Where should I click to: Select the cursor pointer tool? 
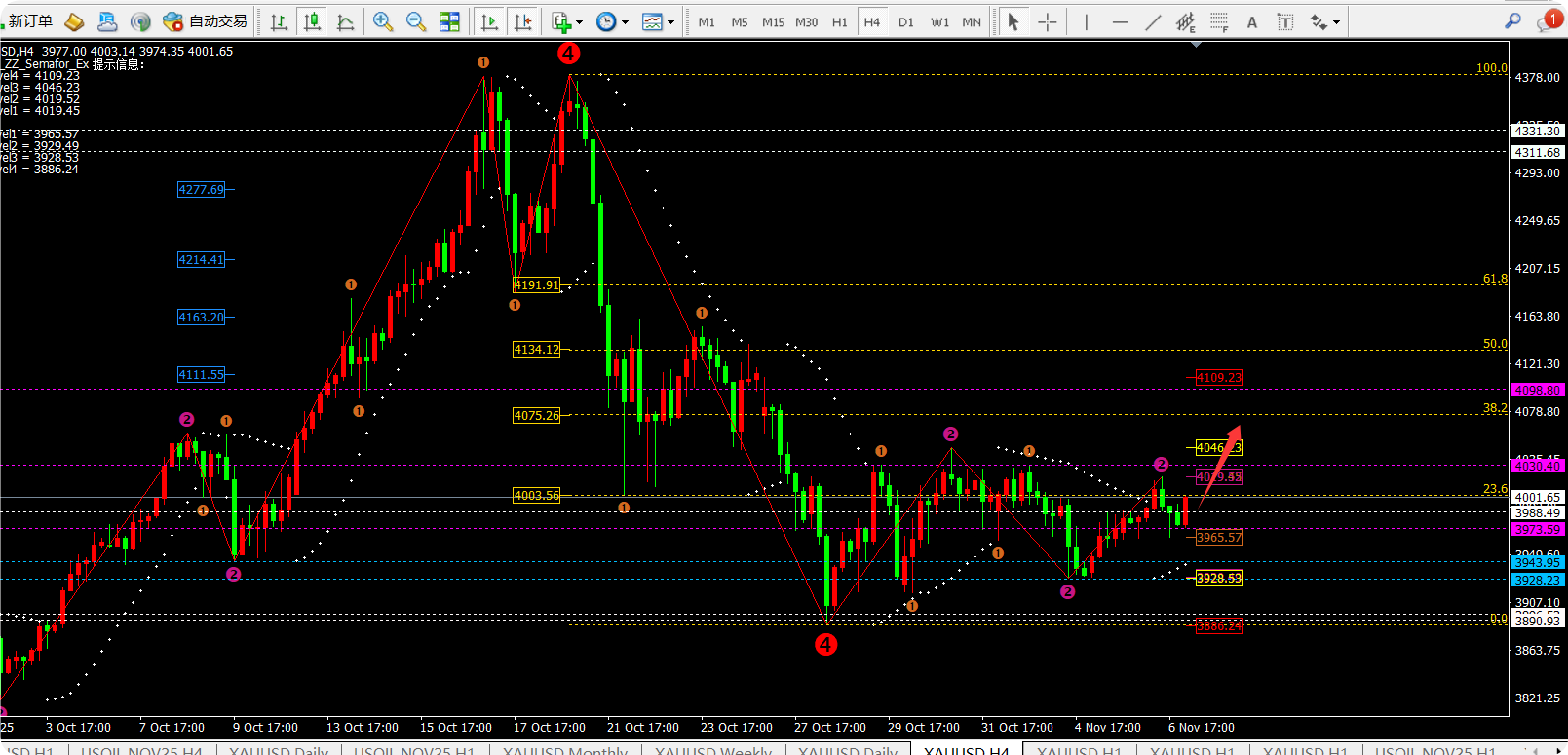click(1013, 21)
